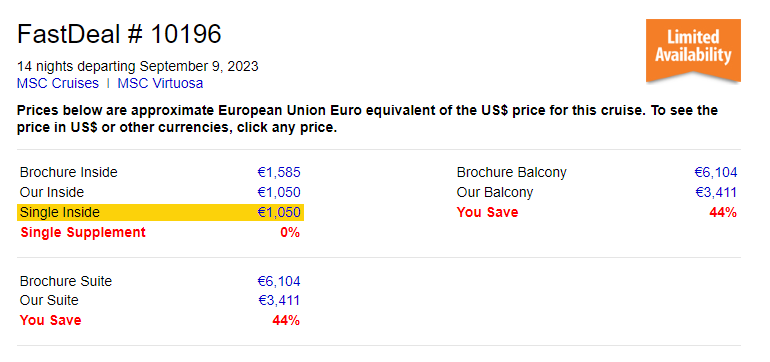Click the Suite You Save 44% value
The width and height of the screenshot is (770, 362).
point(286,321)
